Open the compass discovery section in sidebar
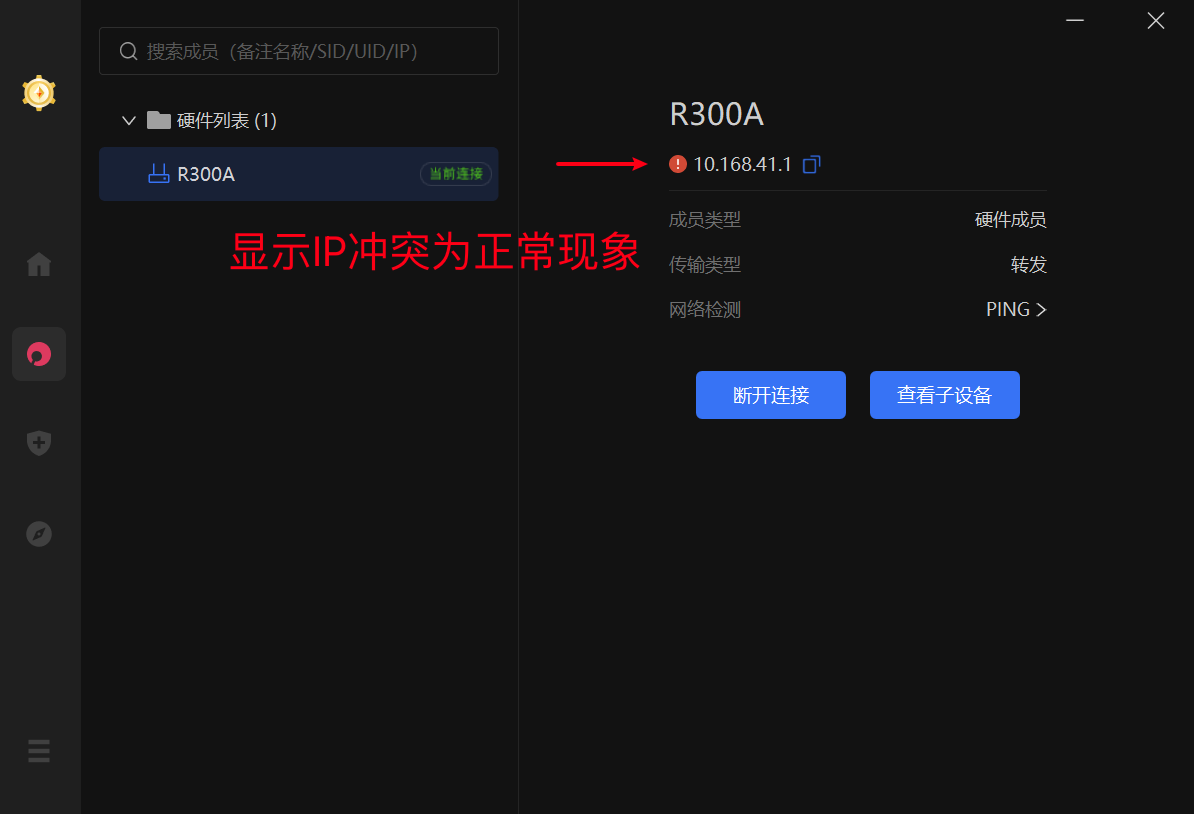 pos(38,533)
